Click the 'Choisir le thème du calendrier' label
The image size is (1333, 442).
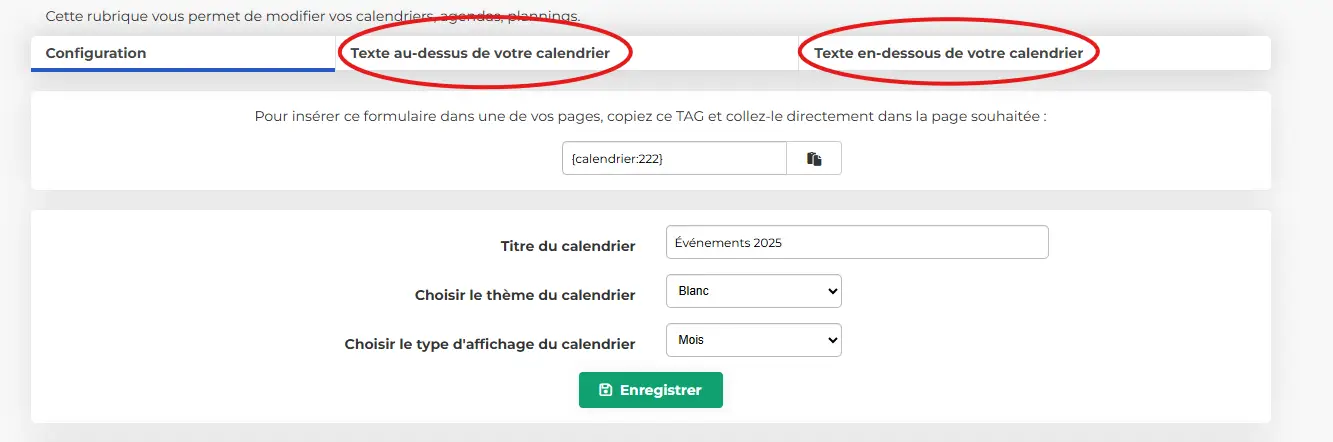[x=525, y=295]
